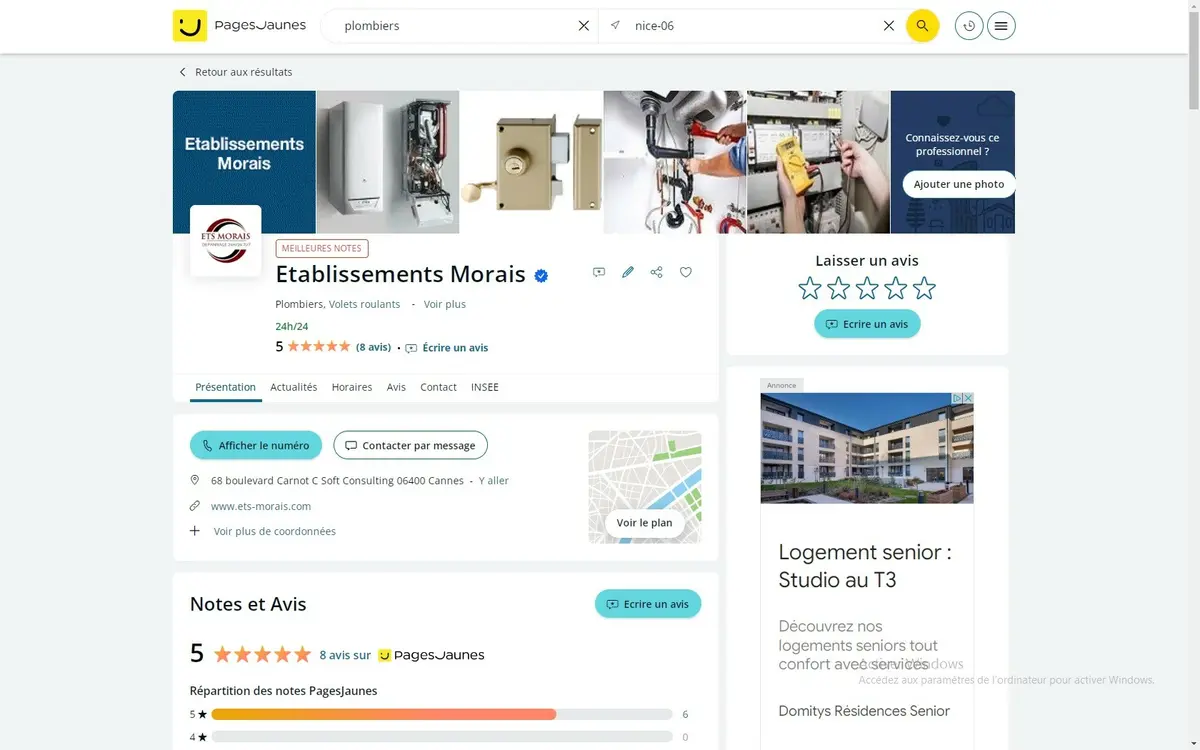Click 'Ecrire un avis' in Notes et Avis
This screenshot has width=1200, height=750.
tap(648, 604)
